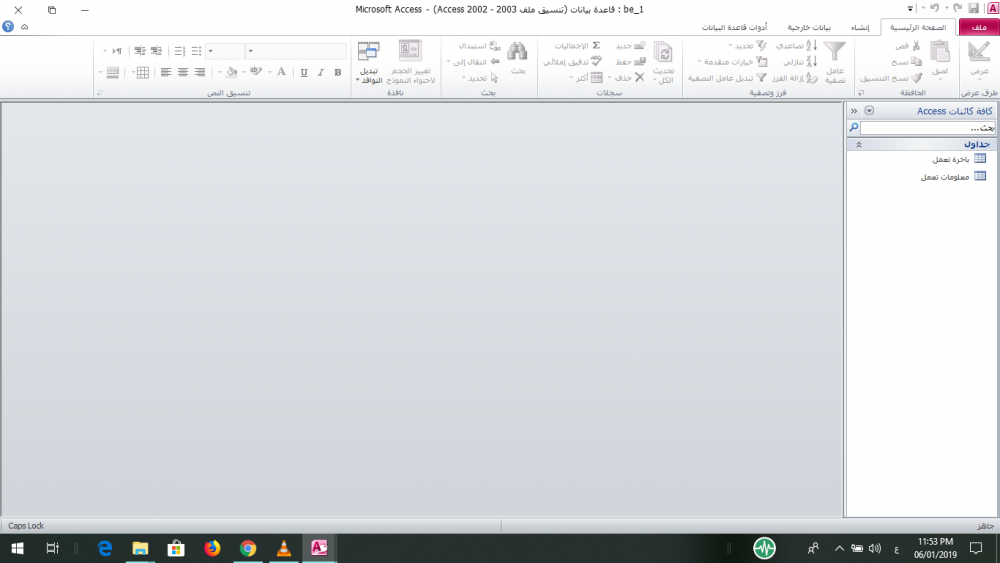Click the navigation pane search field
The height and width of the screenshot is (563, 1000).
click(x=928, y=128)
